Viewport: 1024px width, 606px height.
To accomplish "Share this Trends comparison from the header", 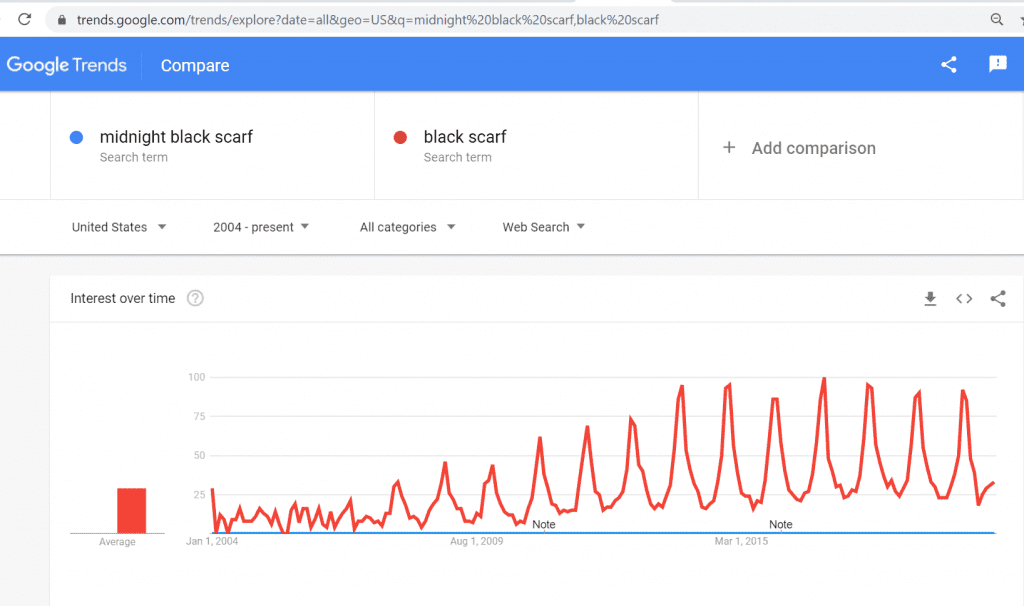I will coord(948,64).
